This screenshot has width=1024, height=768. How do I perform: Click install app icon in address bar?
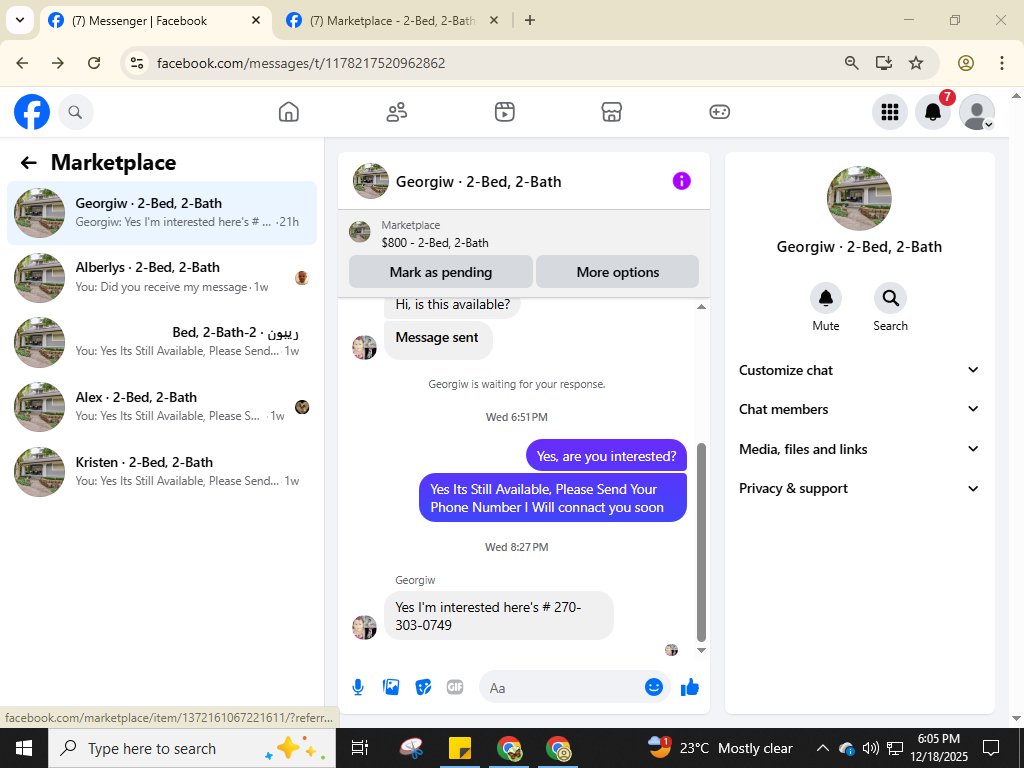pos(884,63)
